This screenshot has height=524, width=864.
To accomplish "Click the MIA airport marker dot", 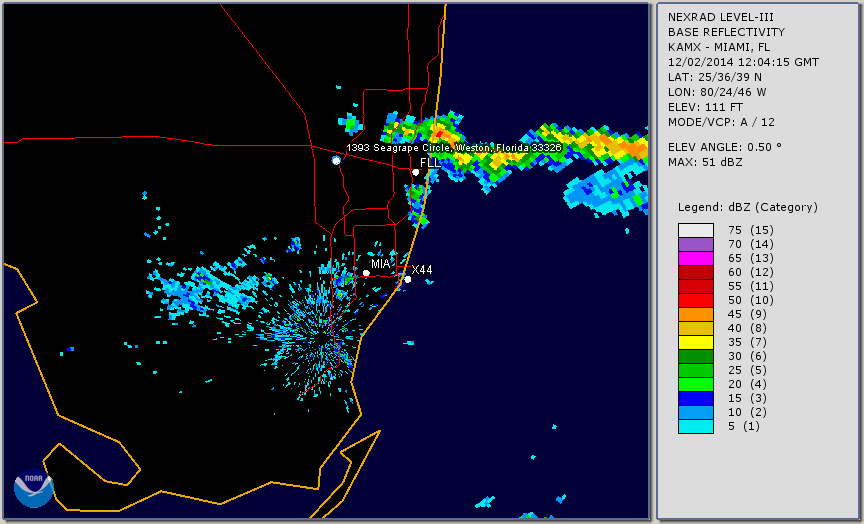I will (366, 273).
